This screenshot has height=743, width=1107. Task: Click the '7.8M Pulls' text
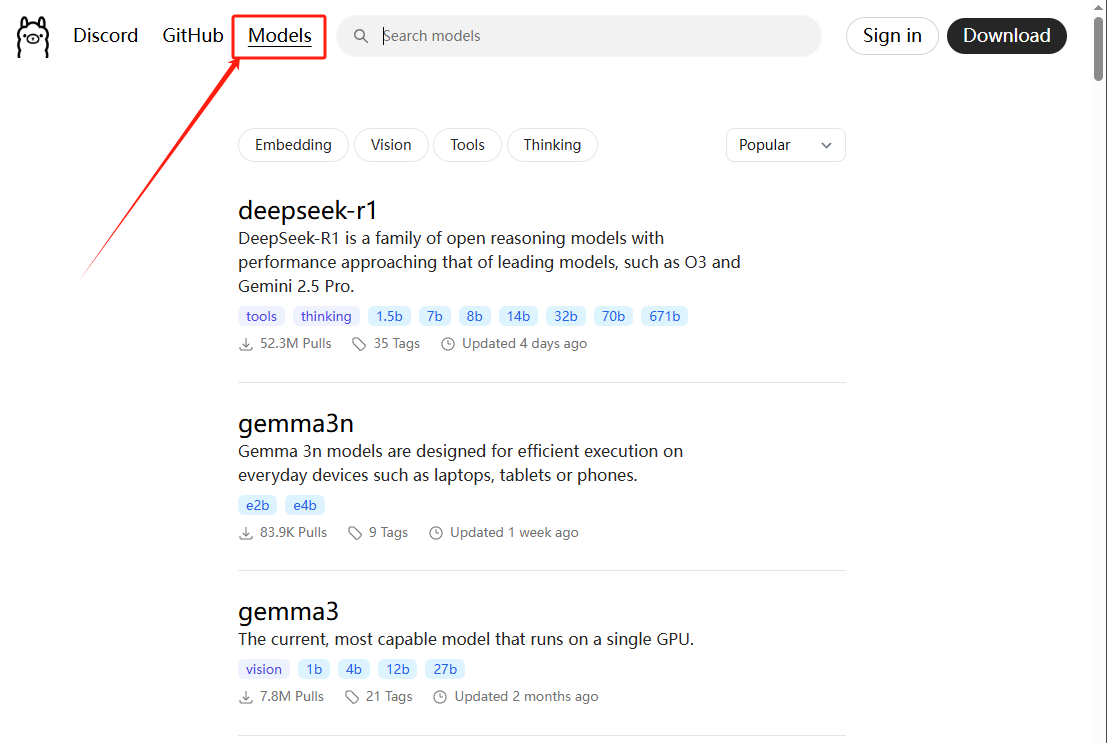click(292, 697)
